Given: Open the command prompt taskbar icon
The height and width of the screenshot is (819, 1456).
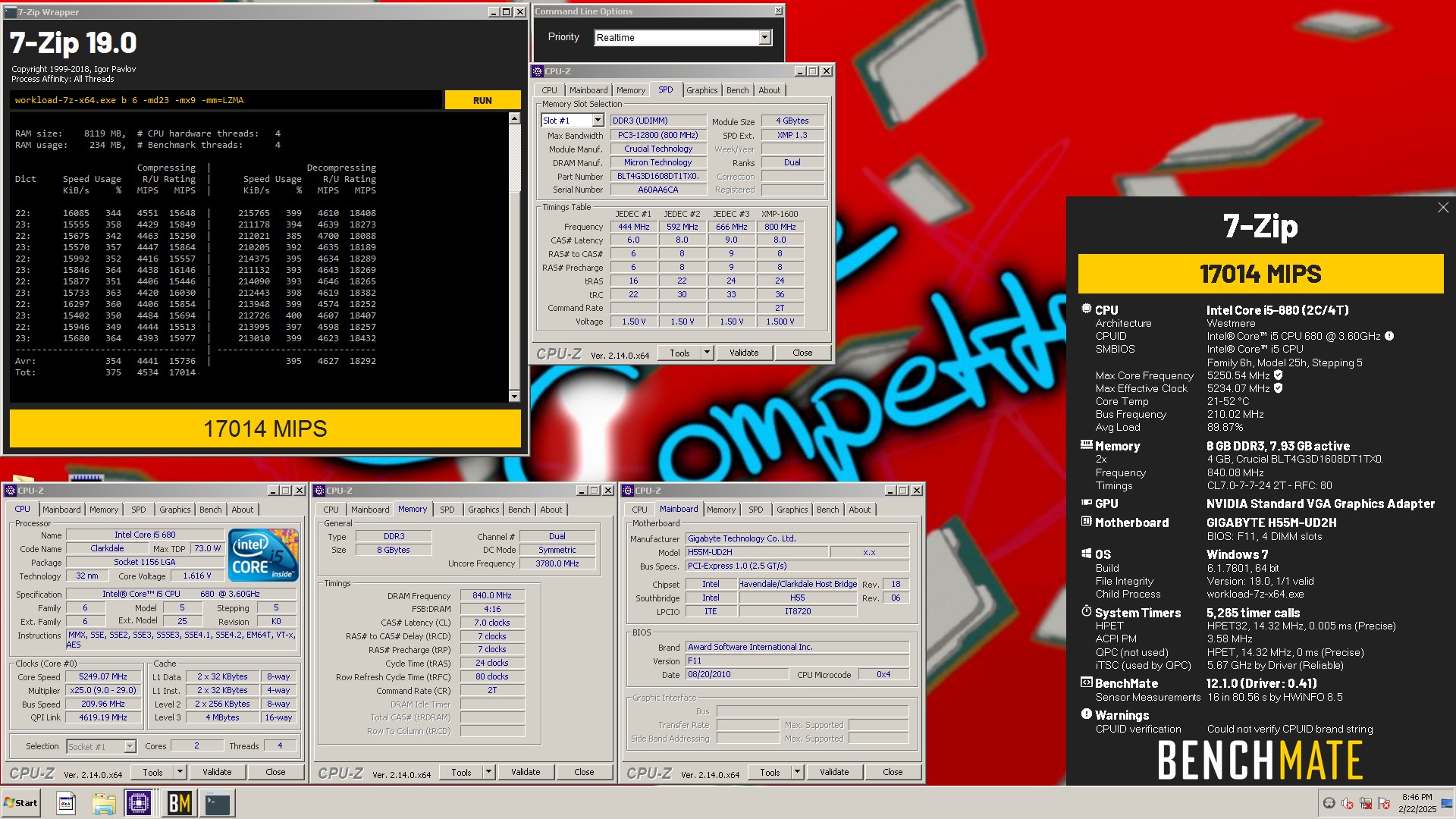Looking at the screenshot, I should [x=218, y=803].
